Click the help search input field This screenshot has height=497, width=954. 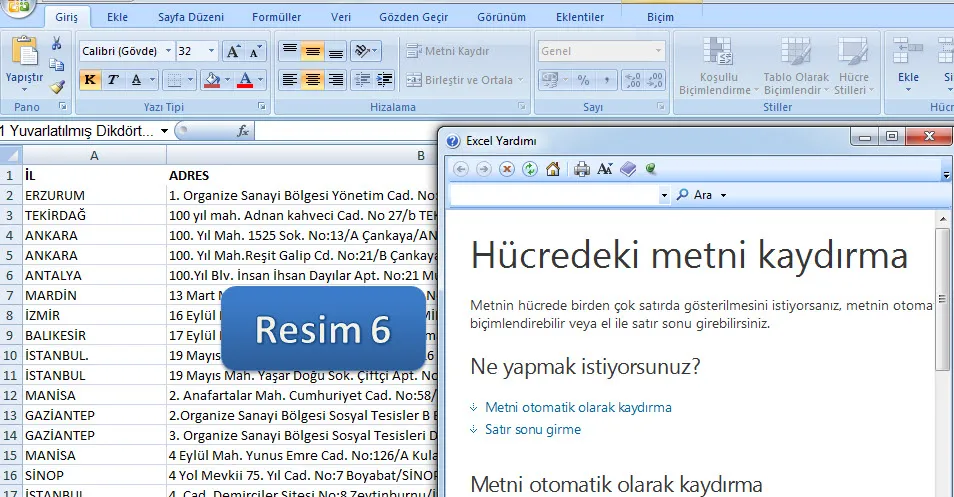tap(555, 195)
